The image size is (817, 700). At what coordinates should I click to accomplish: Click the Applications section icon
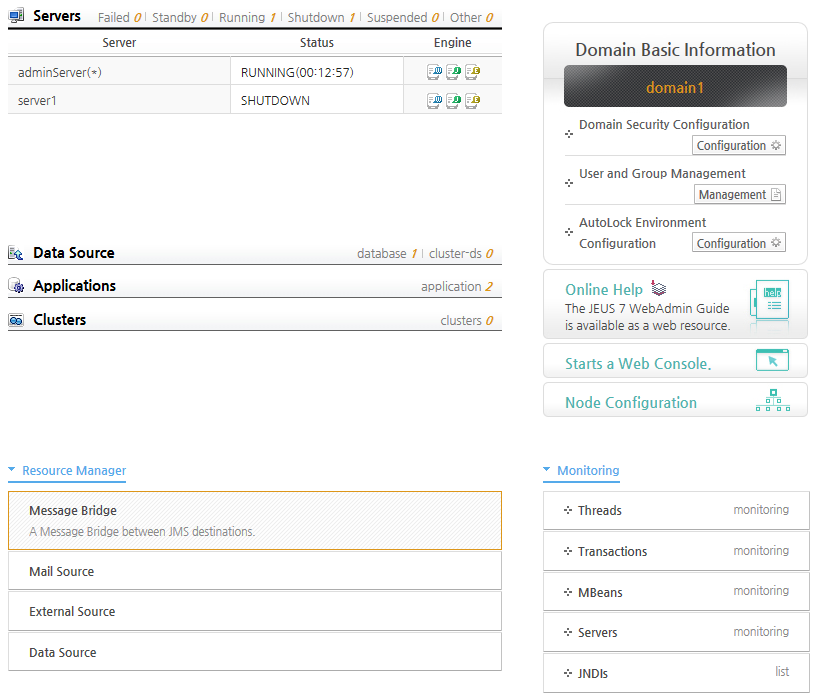pos(16,286)
